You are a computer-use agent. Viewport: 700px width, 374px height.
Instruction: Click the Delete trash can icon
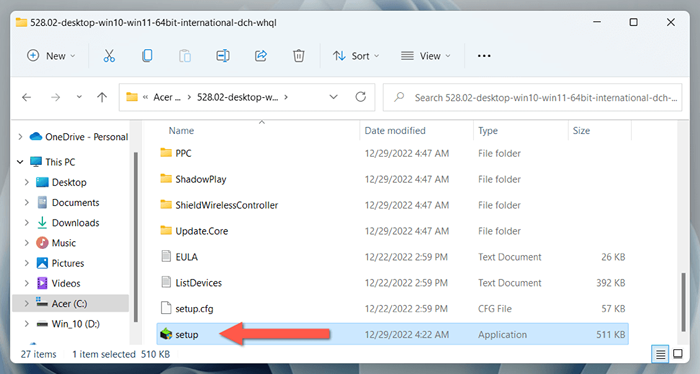pos(299,56)
